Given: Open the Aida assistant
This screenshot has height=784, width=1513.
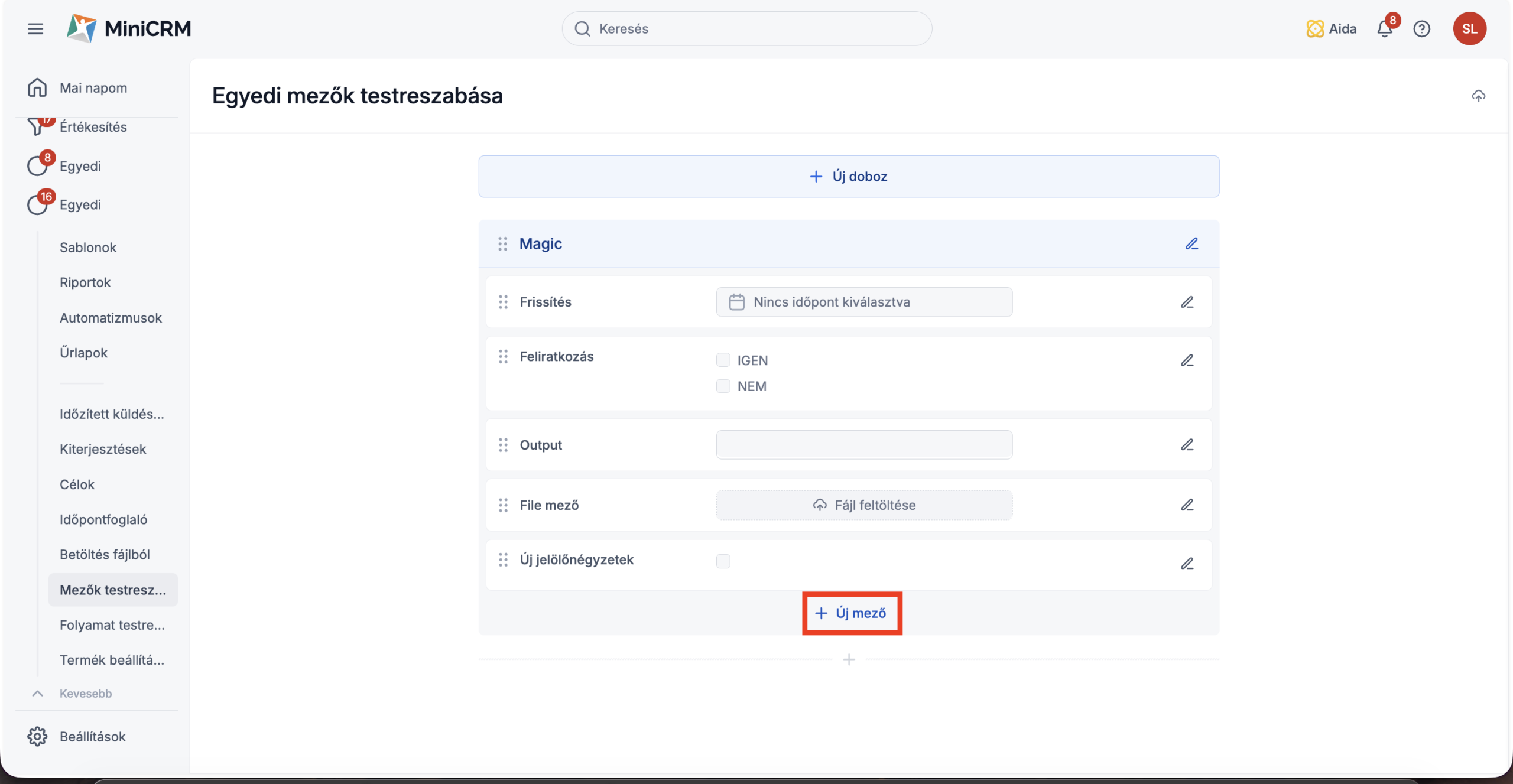Looking at the screenshot, I should click(x=1331, y=28).
